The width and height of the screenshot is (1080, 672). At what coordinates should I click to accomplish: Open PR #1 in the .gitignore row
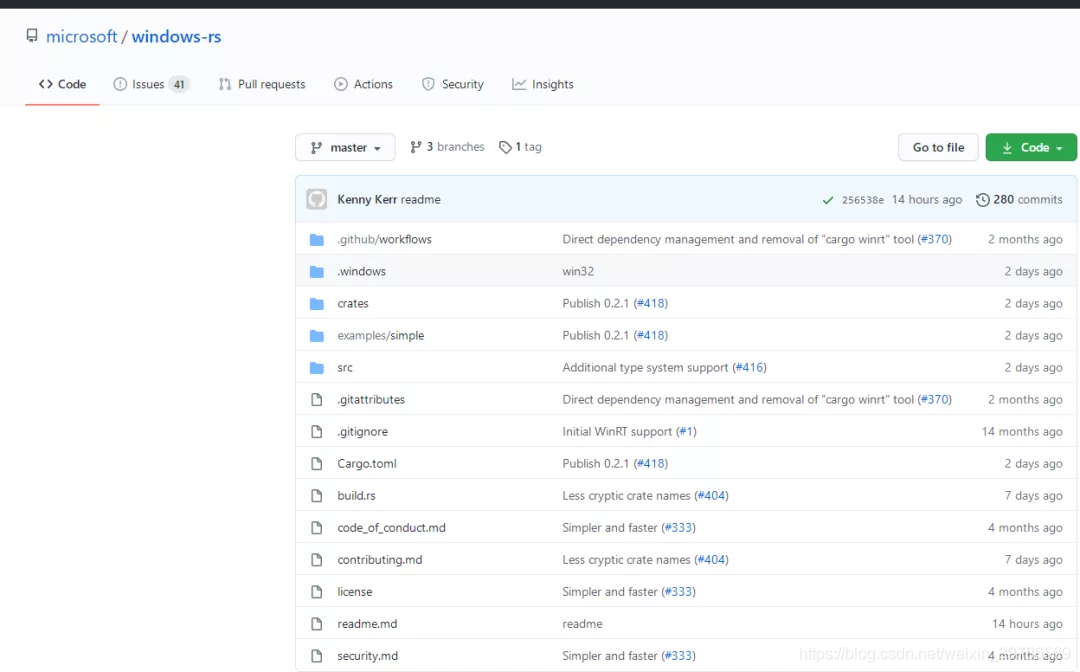tap(686, 431)
